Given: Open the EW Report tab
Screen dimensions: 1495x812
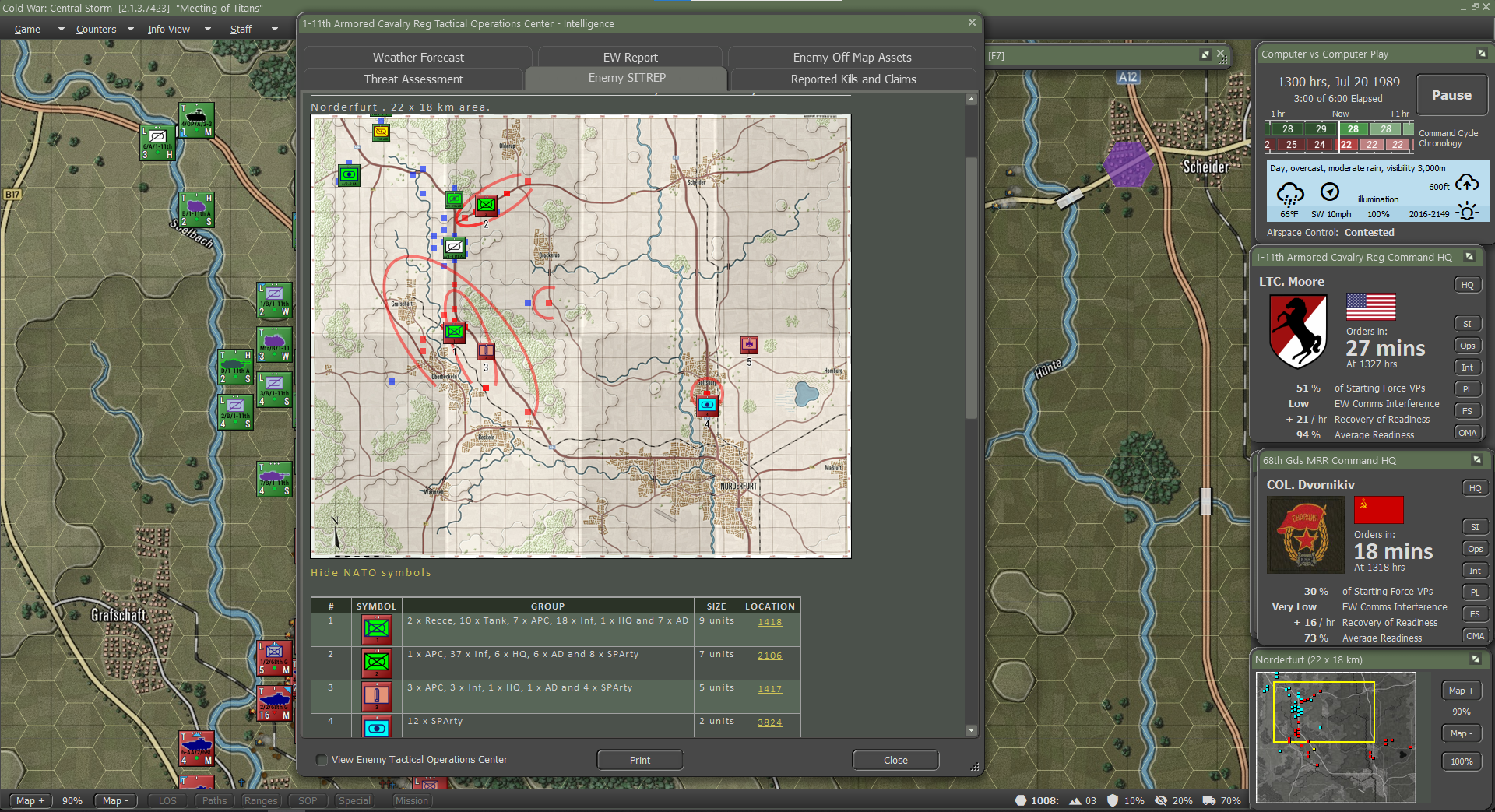Looking at the screenshot, I should 631,57.
